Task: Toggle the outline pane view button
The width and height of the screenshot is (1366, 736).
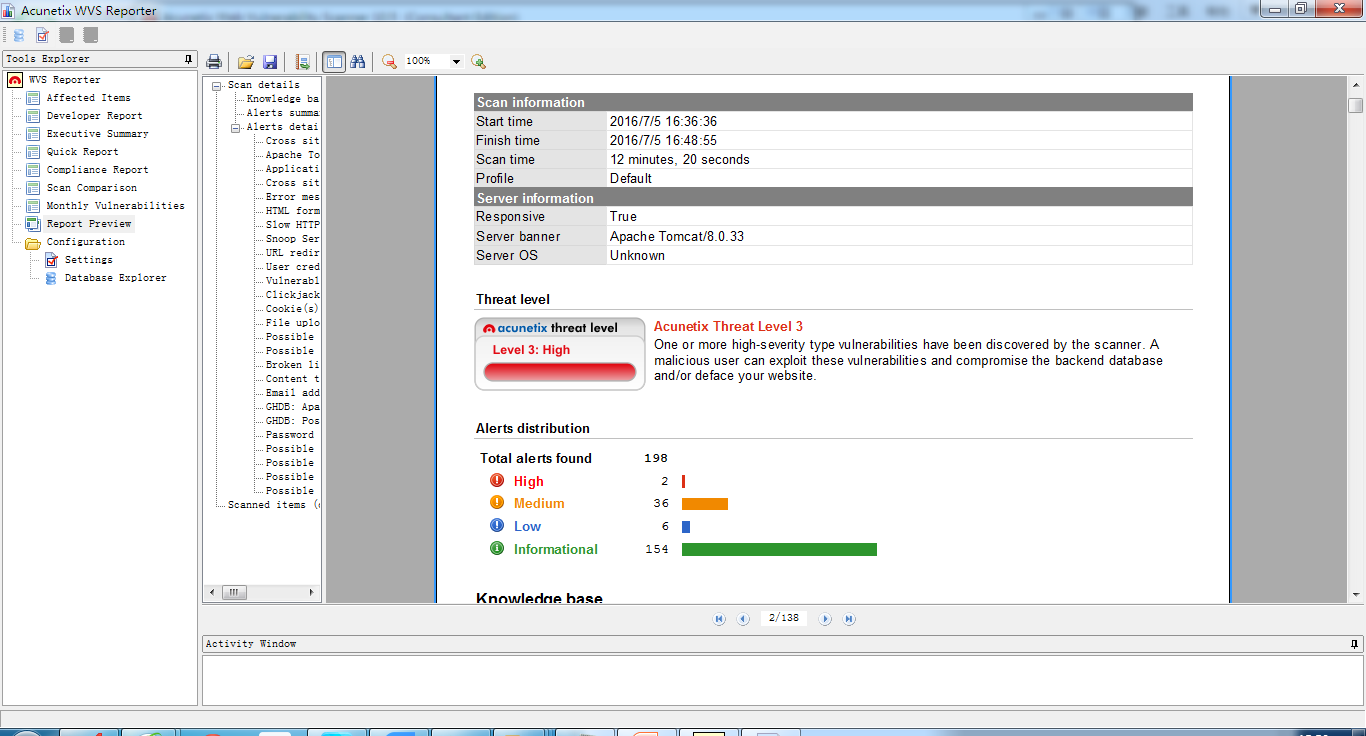Action: click(334, 61)
